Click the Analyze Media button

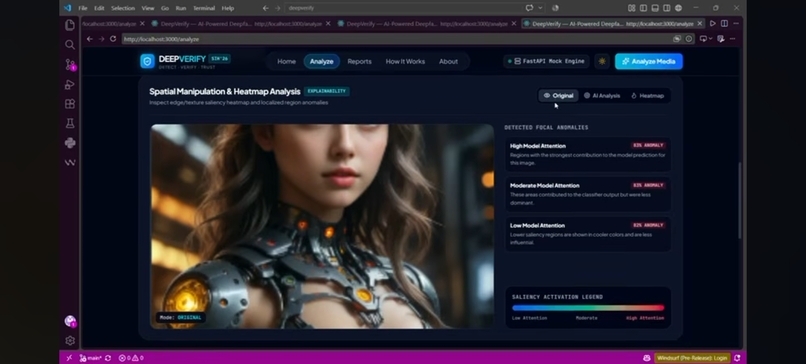(649, 61)
